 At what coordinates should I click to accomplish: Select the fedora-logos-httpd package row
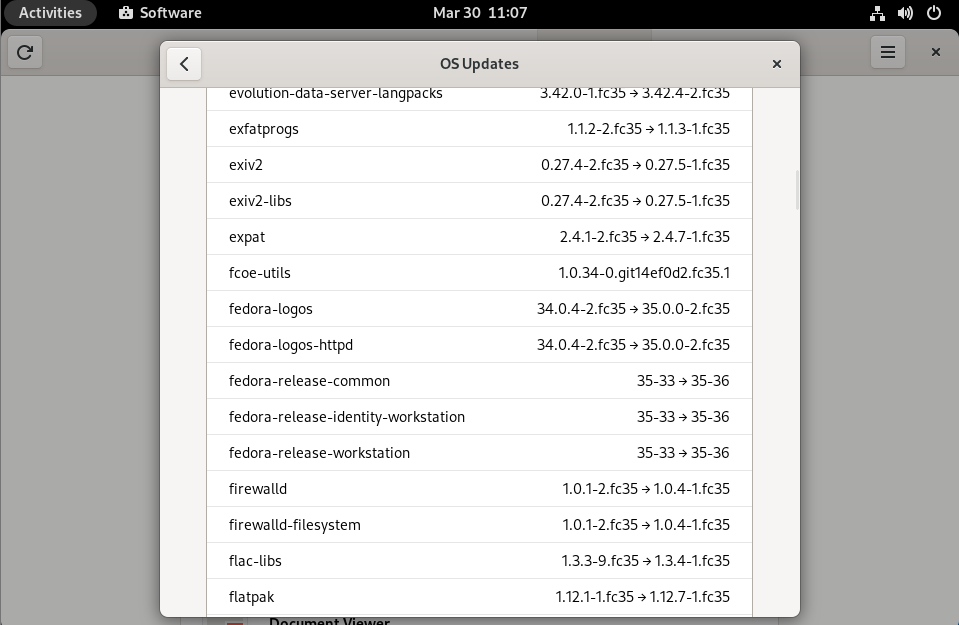click(480, 346)
